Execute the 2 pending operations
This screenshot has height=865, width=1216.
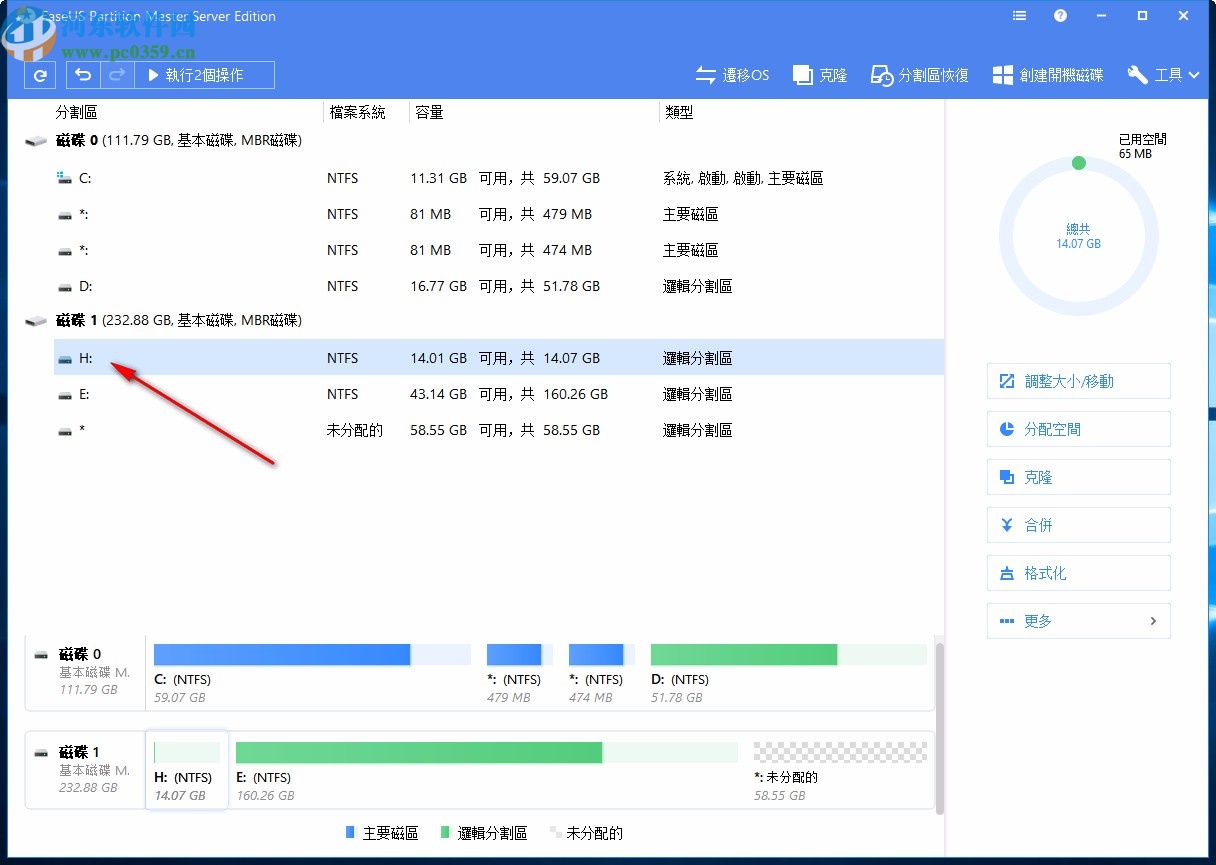coord(204,74)
